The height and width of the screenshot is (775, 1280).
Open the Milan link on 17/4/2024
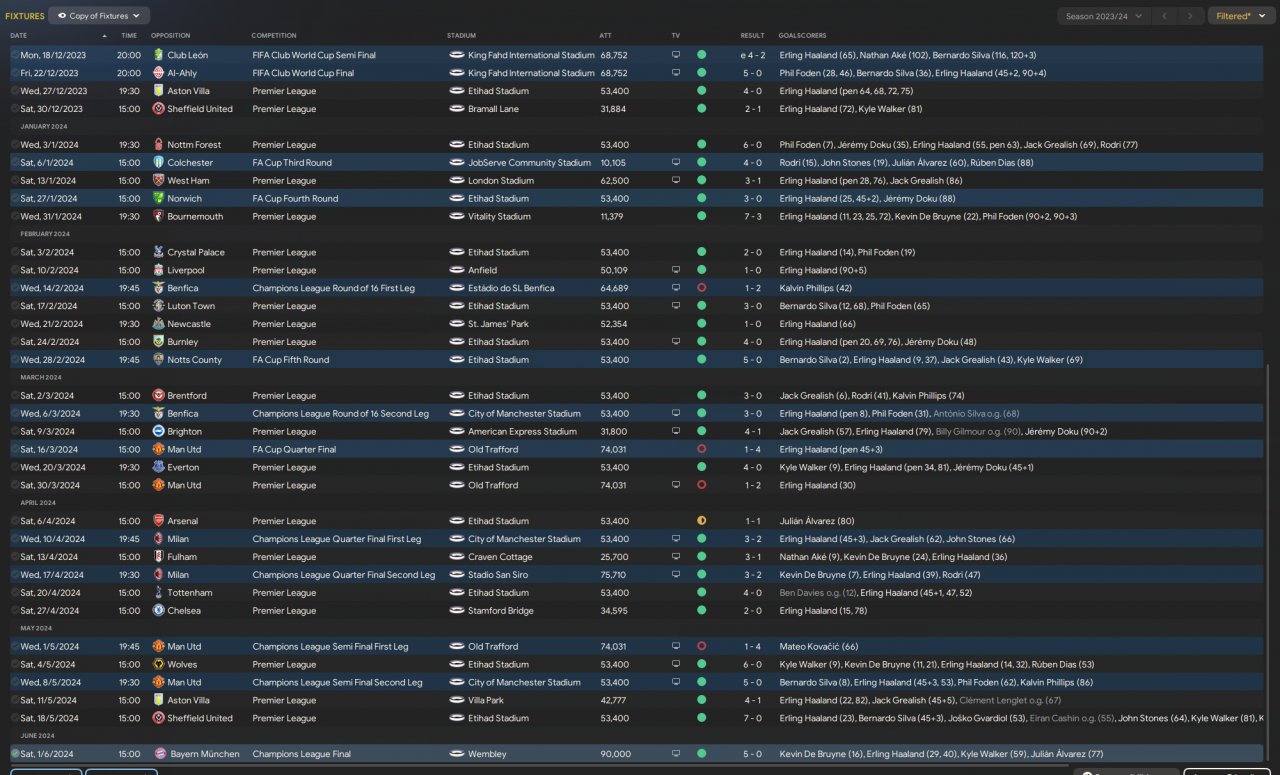pos(178,575)
